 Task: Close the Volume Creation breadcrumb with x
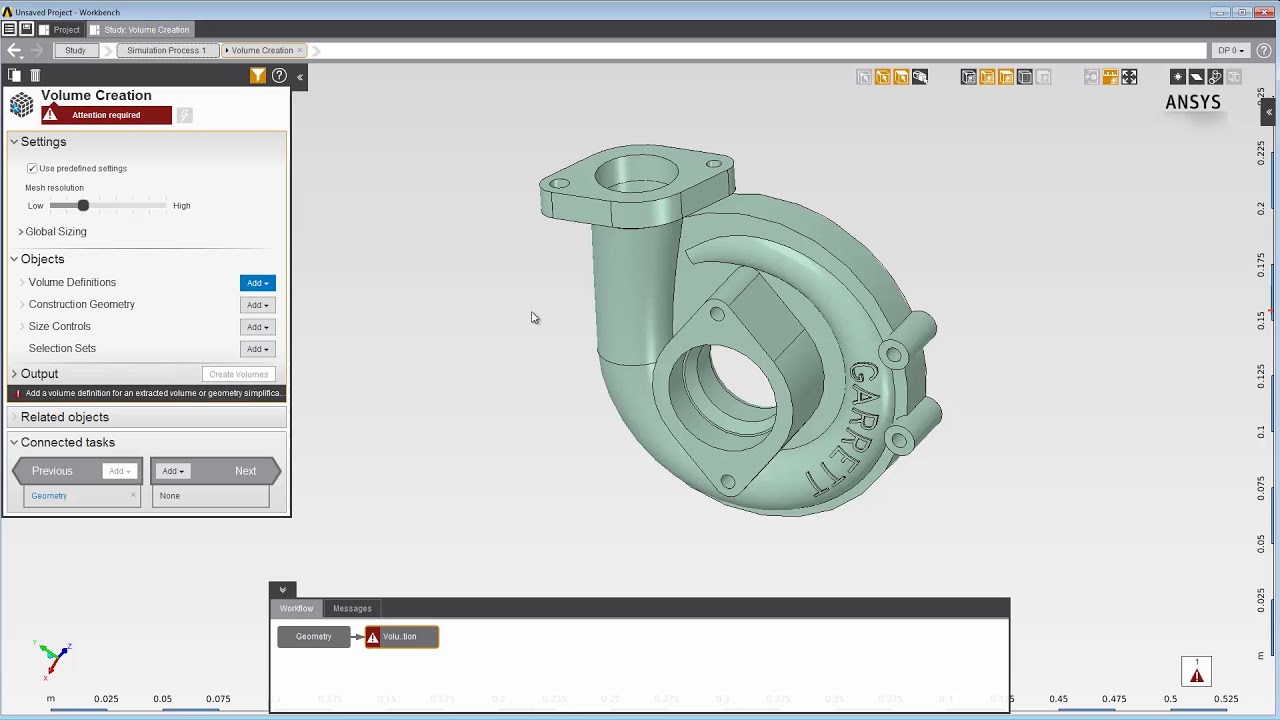click(301, 50)
